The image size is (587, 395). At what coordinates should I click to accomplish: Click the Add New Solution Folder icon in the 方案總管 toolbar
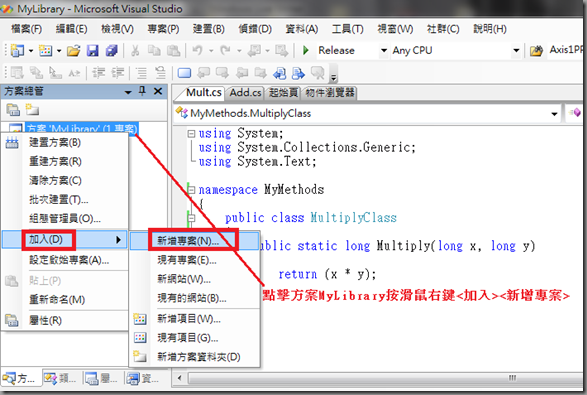pyautogui.click(x=32, y=110)
